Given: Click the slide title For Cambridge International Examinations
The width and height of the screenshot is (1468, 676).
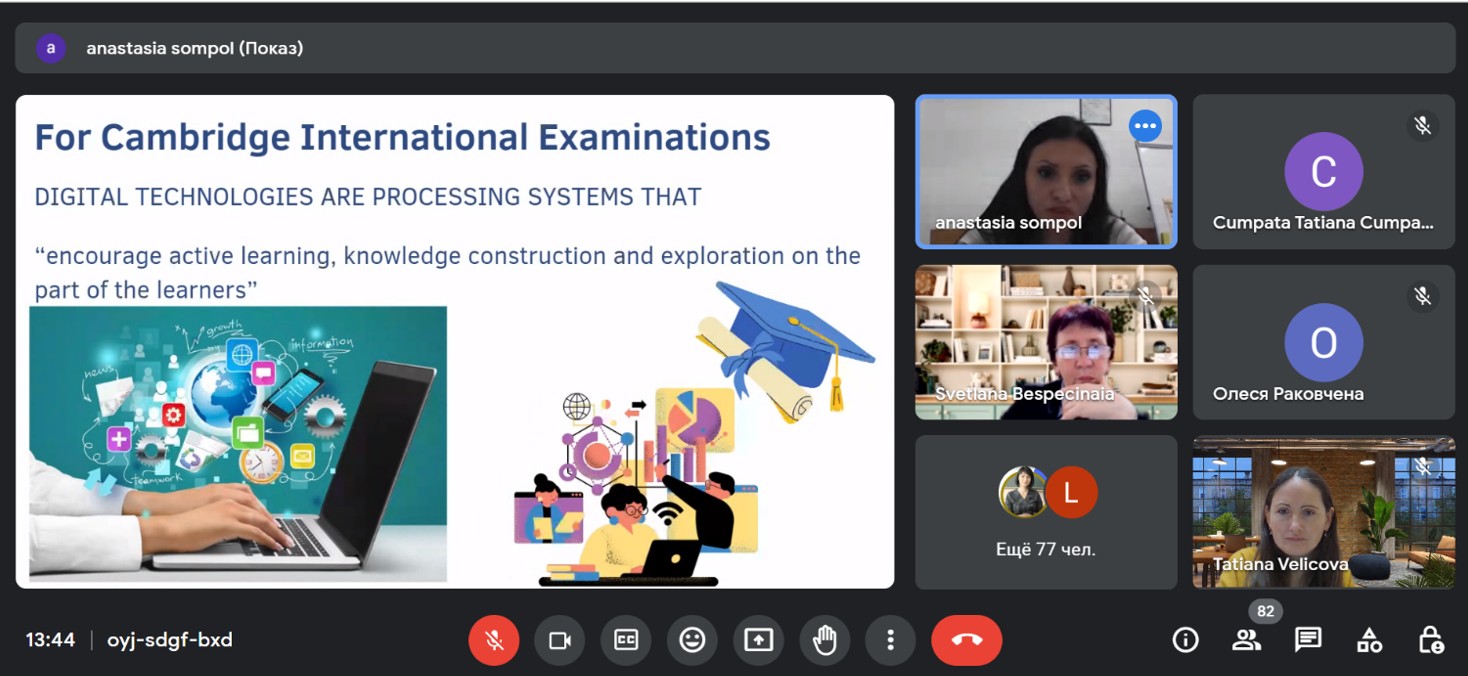Looking at the screenshot, I should tap(402, 137).
